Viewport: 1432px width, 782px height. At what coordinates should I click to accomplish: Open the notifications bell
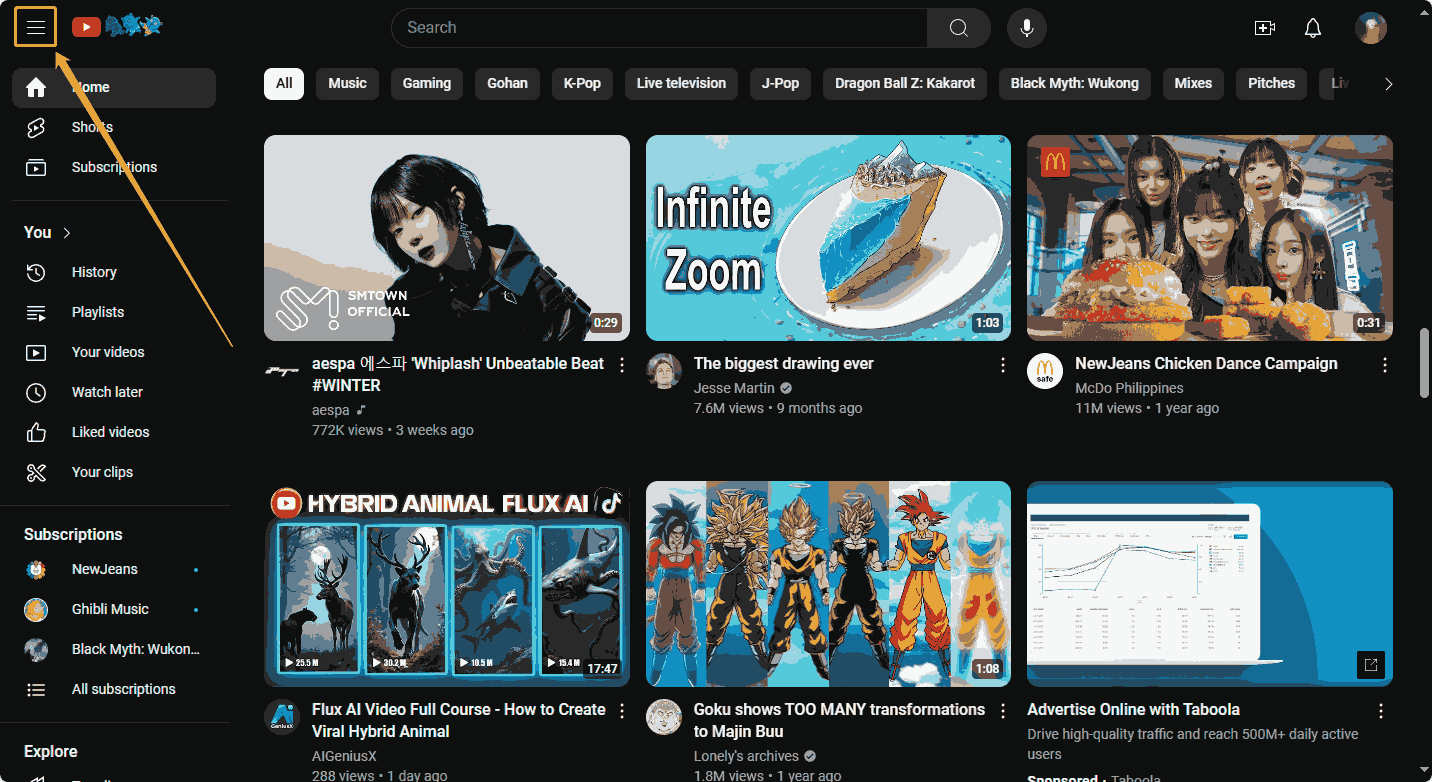[1313, 28]
